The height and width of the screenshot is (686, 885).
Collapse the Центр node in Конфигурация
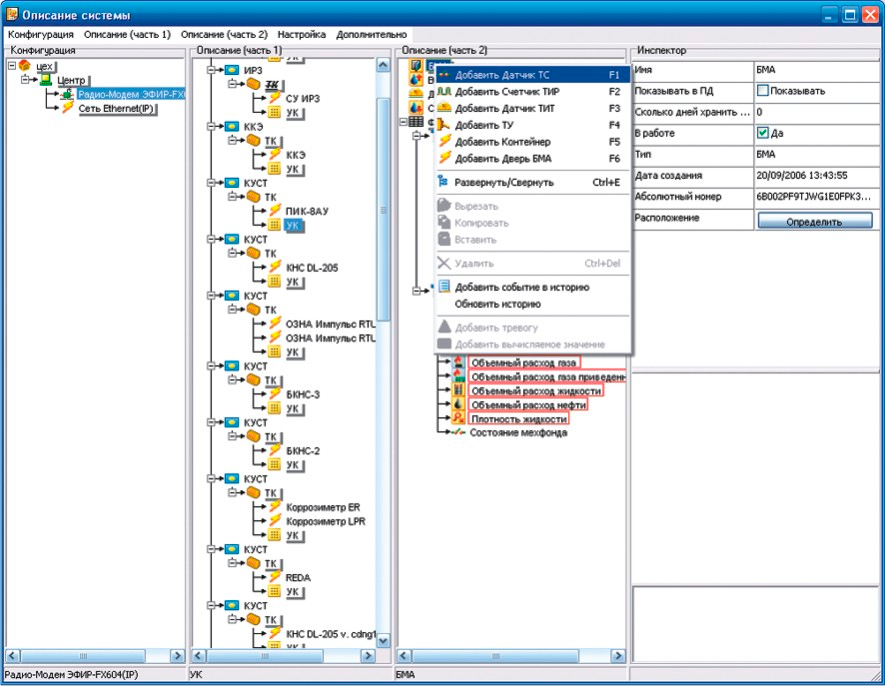30,80
